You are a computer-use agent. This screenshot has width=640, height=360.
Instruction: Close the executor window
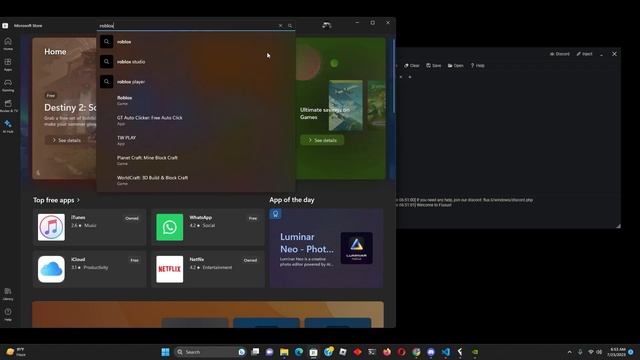point(614,54)
